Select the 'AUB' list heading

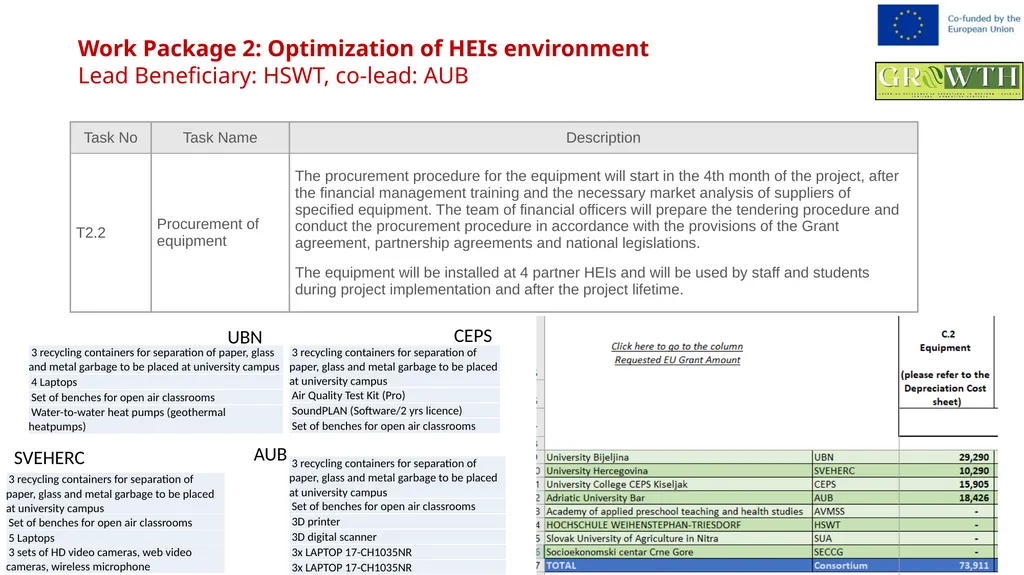(x=270, y=455)
